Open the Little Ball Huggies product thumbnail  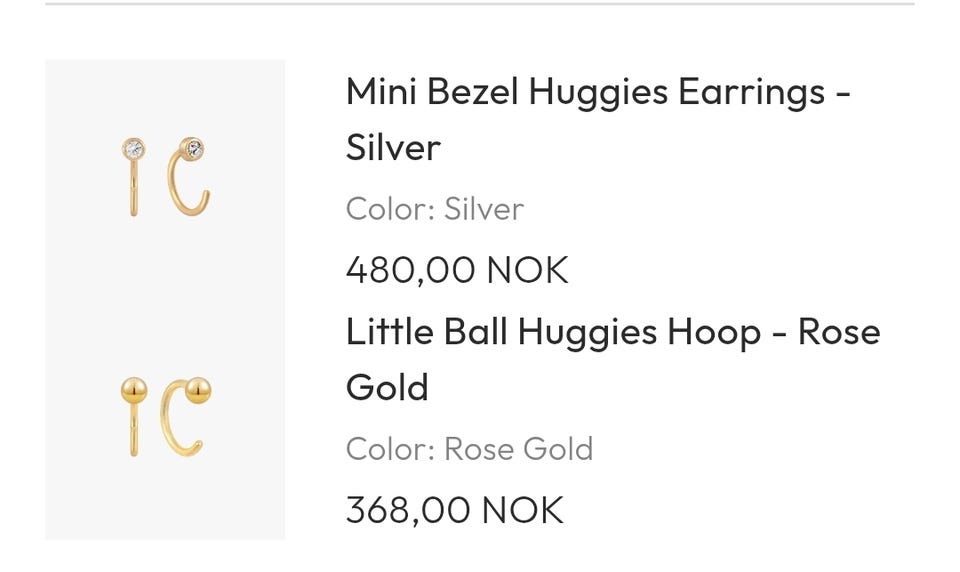(165, 417)
